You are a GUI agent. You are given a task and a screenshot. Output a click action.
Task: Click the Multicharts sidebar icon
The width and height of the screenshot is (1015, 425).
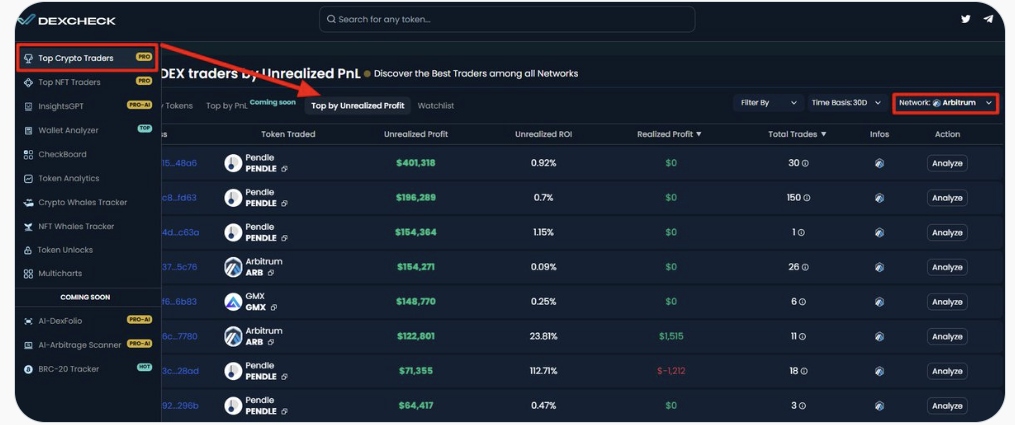coord(28,274)
